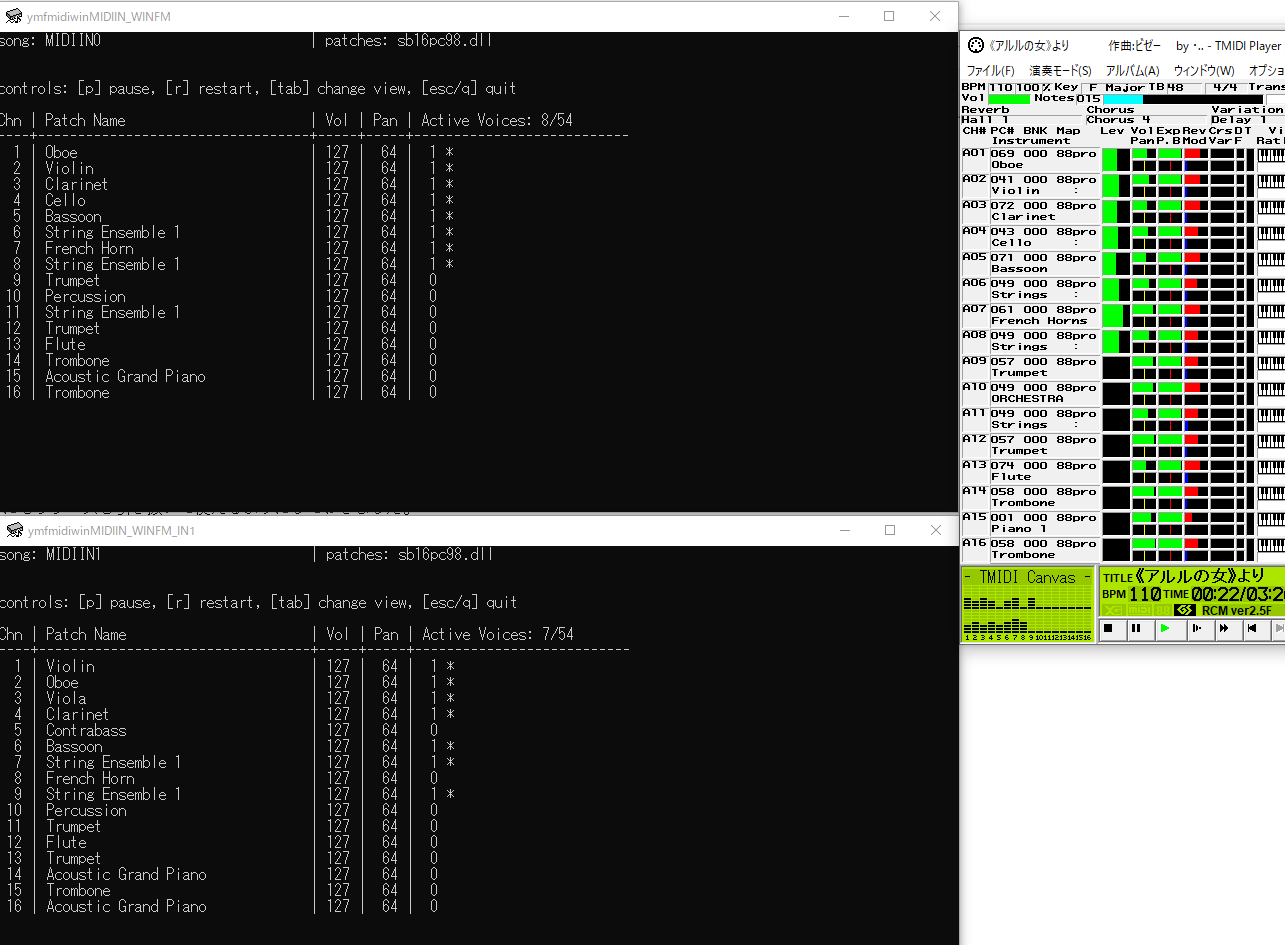Click the GS logo indicator
Viewport: 1285px width, 945px height.
click(x=1184, y=609)
